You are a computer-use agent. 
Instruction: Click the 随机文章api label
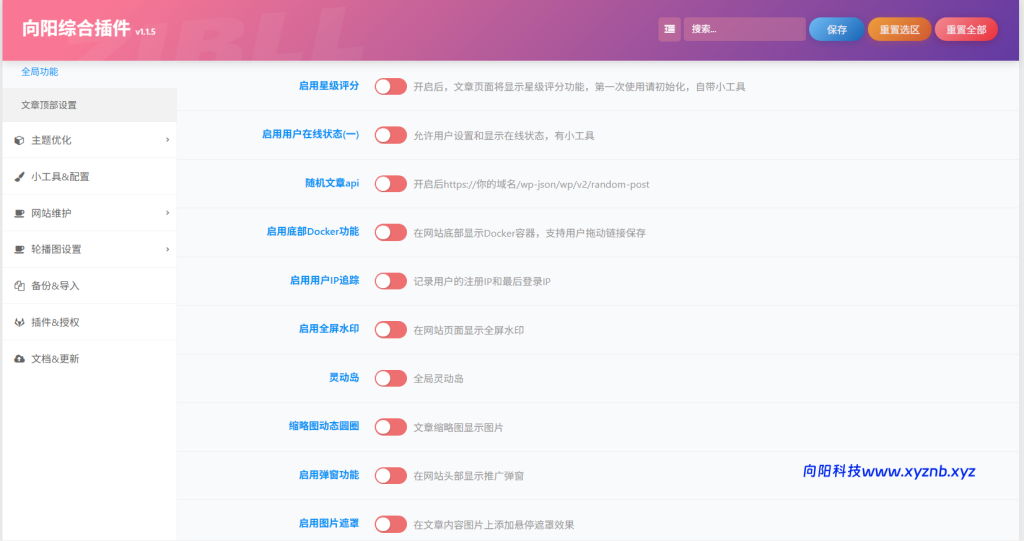coord(332,183)
